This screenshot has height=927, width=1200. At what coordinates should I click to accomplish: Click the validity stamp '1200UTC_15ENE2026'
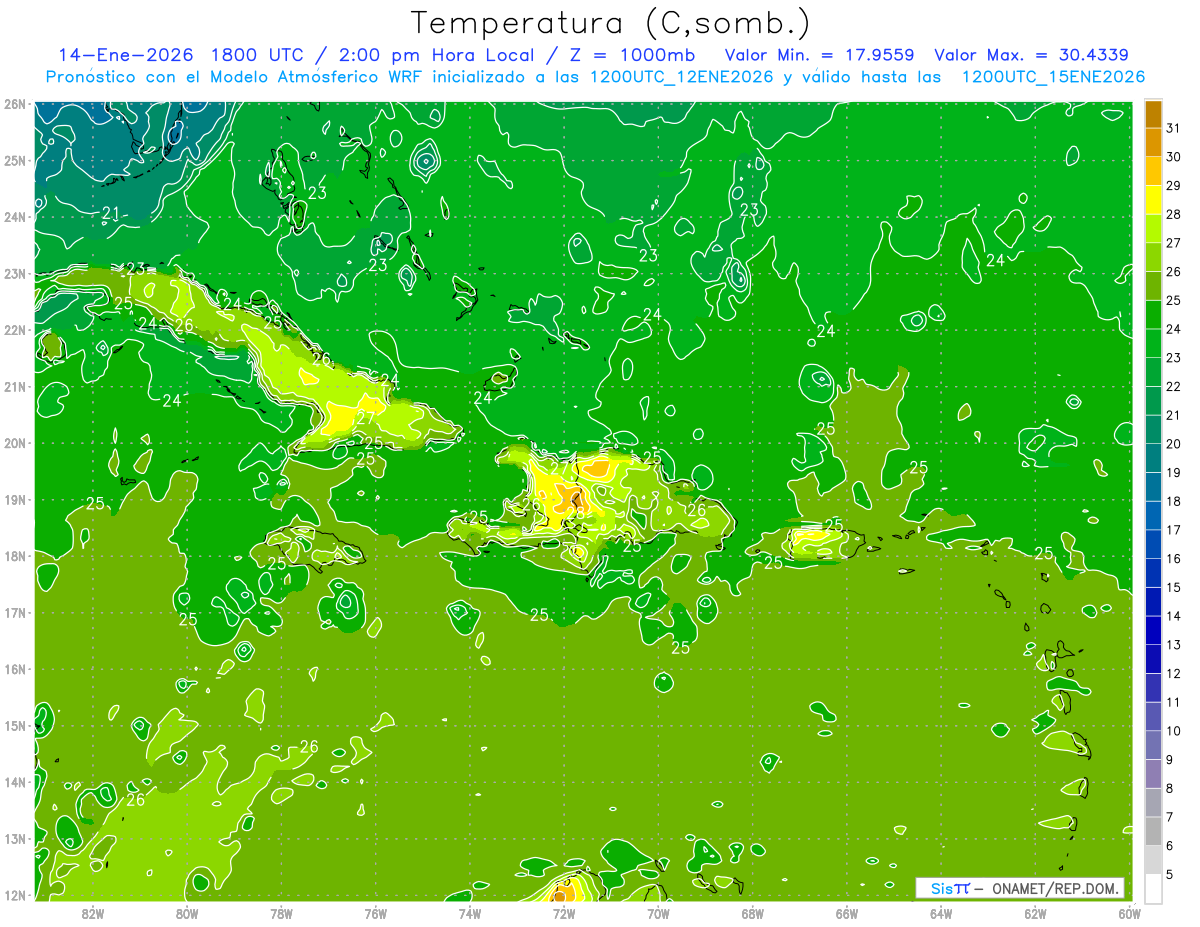(x=1053, y=77)
